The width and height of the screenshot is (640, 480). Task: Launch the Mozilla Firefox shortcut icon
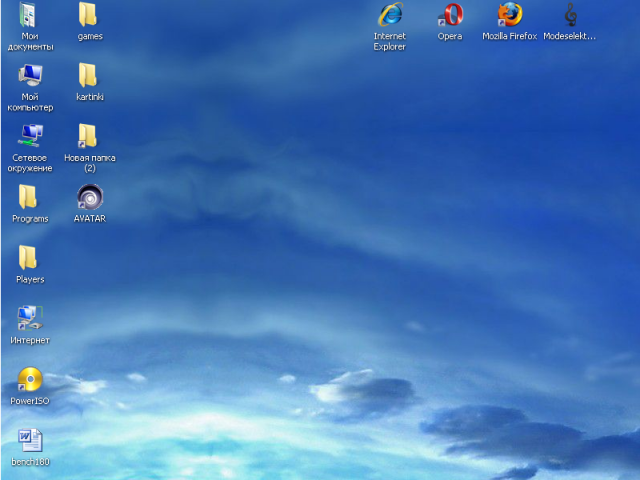510,15
